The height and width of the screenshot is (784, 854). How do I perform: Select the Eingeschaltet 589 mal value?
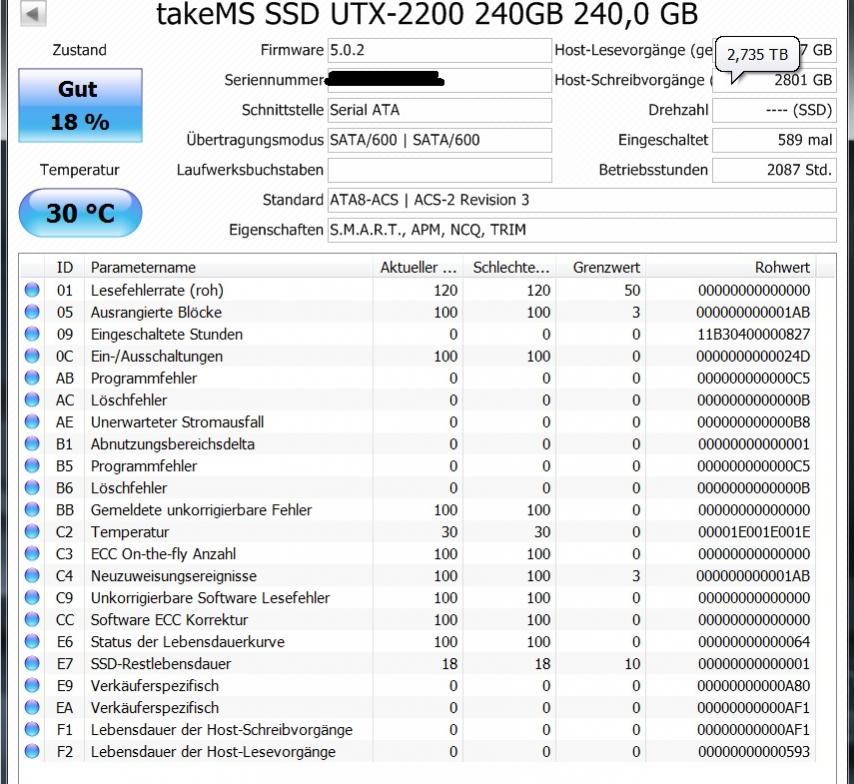click(774, 140)
